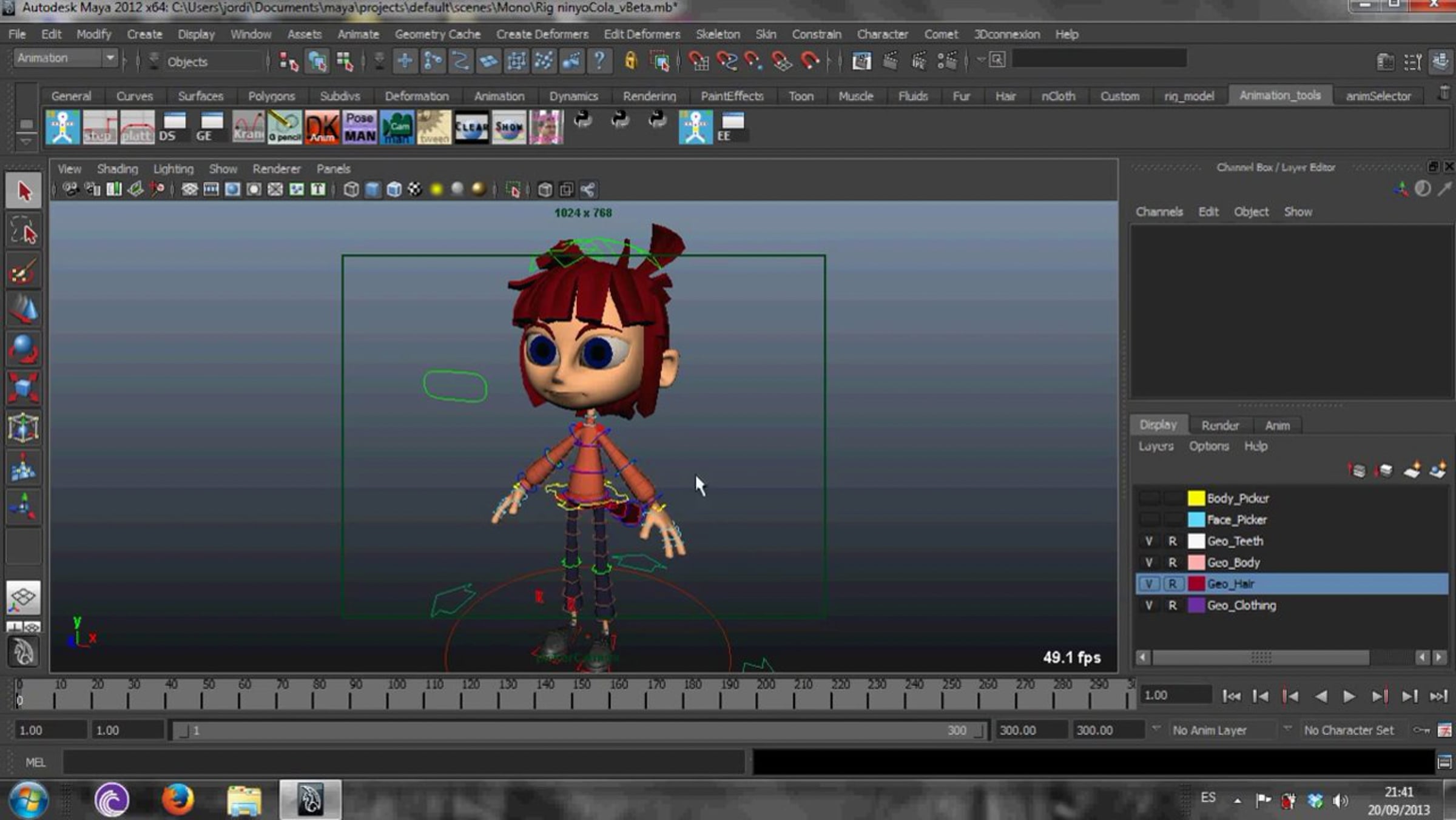
Task: Toggle visibility box of Face_Picker layer
Action: click(1148, 520)
